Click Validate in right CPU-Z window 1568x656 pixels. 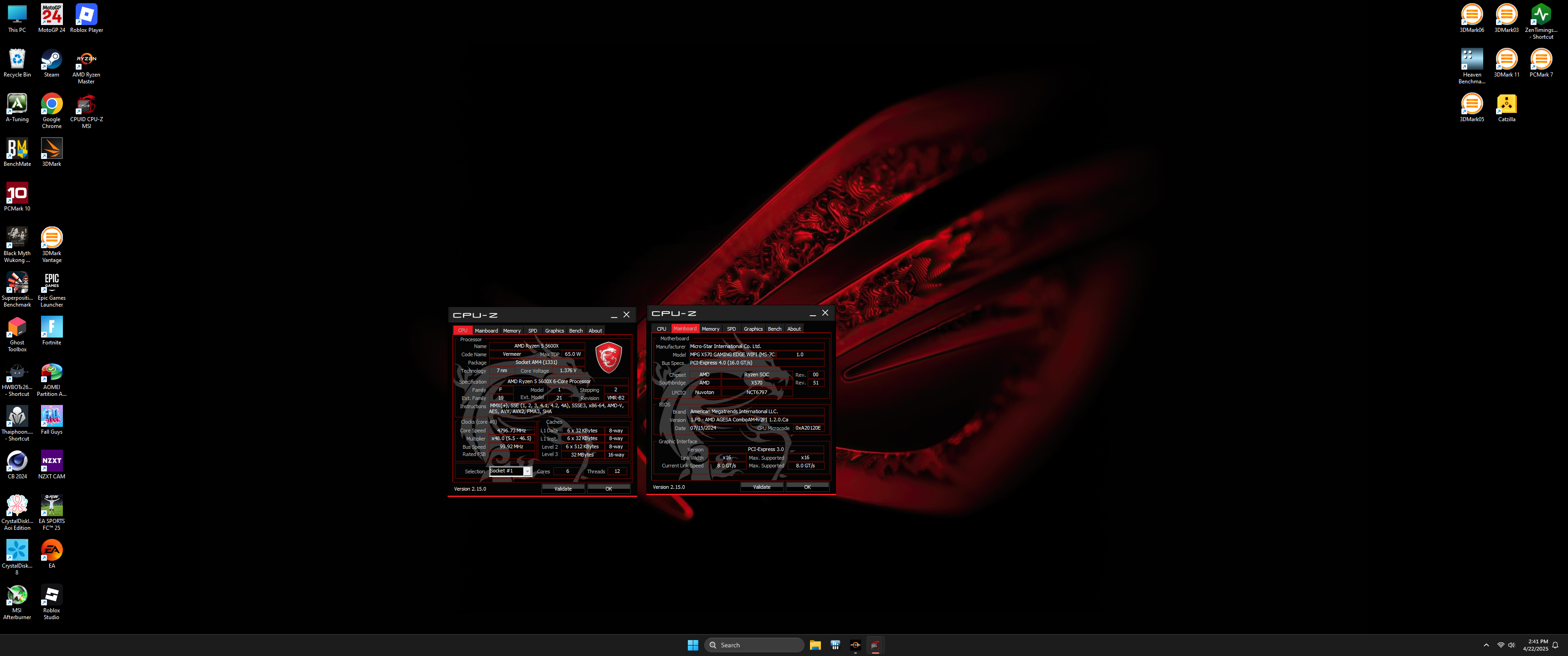click(762, 487)
